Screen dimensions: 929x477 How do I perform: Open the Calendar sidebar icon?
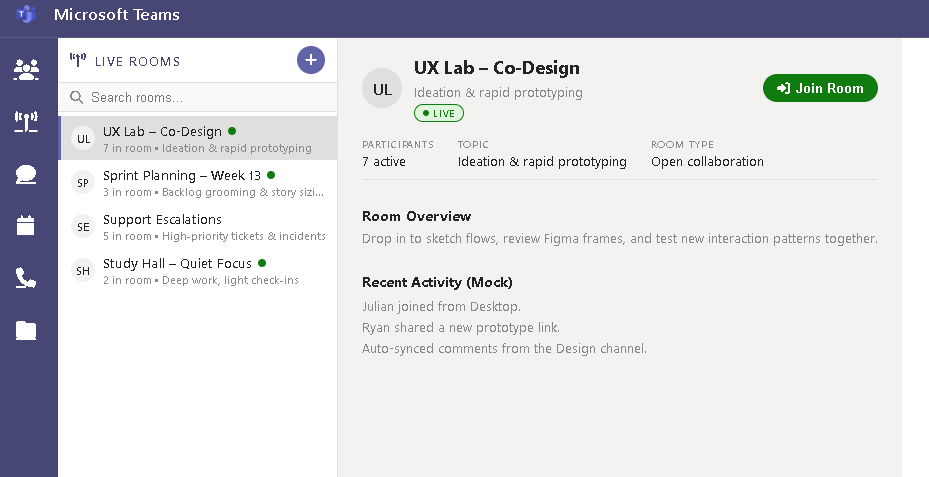coord(26,226)
